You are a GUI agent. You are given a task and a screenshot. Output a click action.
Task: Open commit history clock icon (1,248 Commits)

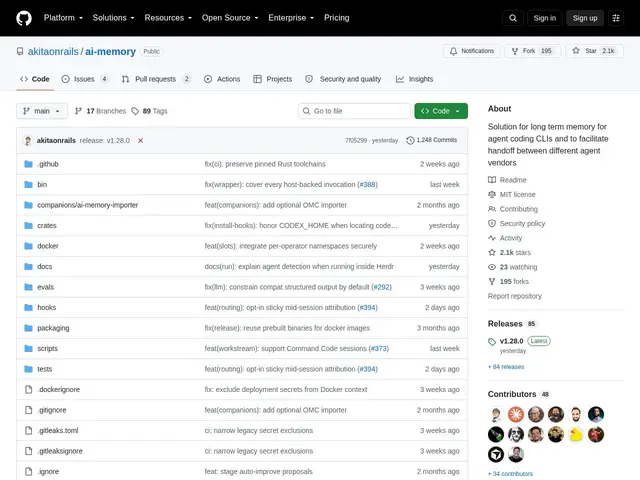click(x=410, y=140)
